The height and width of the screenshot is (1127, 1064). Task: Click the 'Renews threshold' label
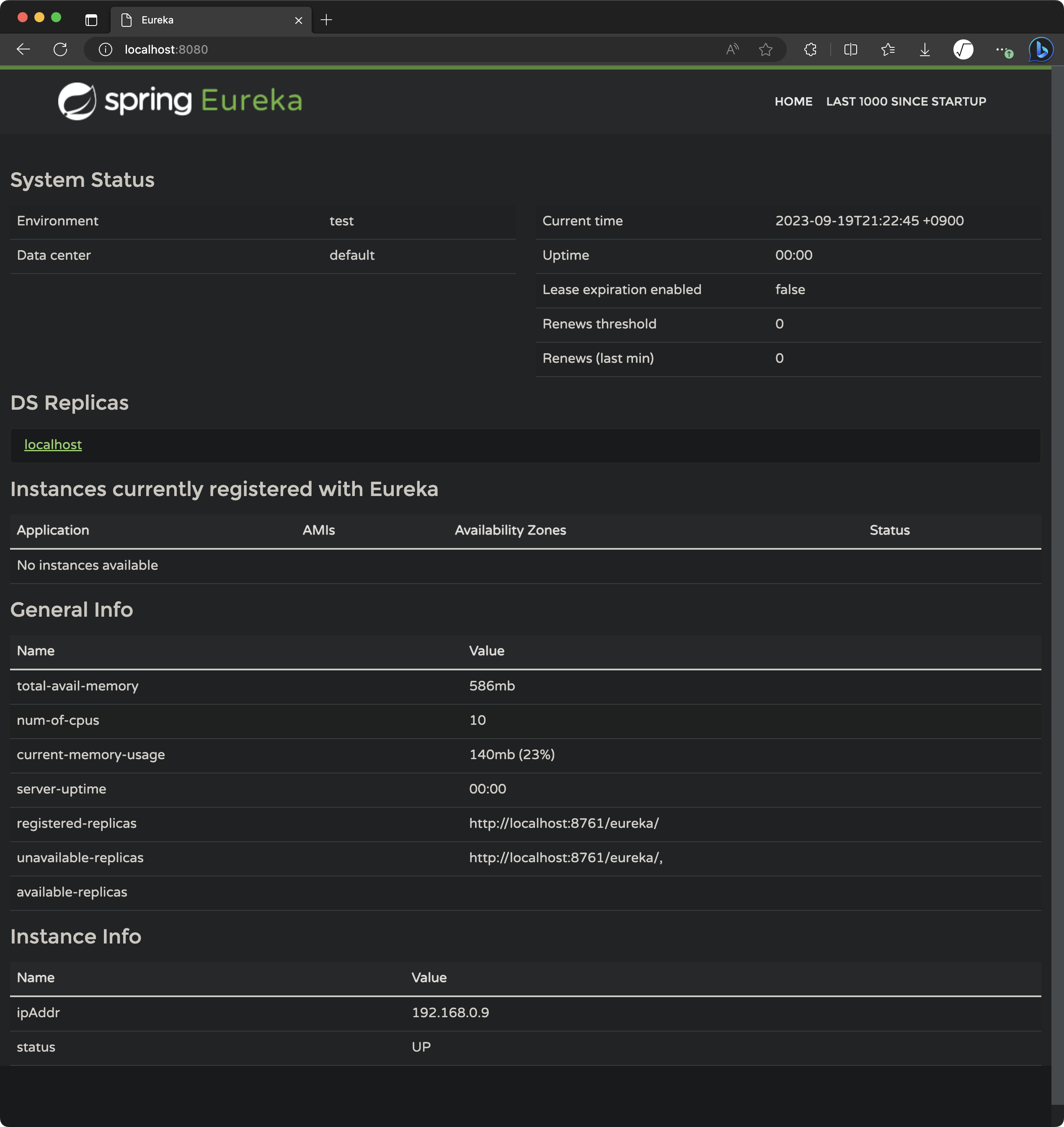click(x=599, y=323)
